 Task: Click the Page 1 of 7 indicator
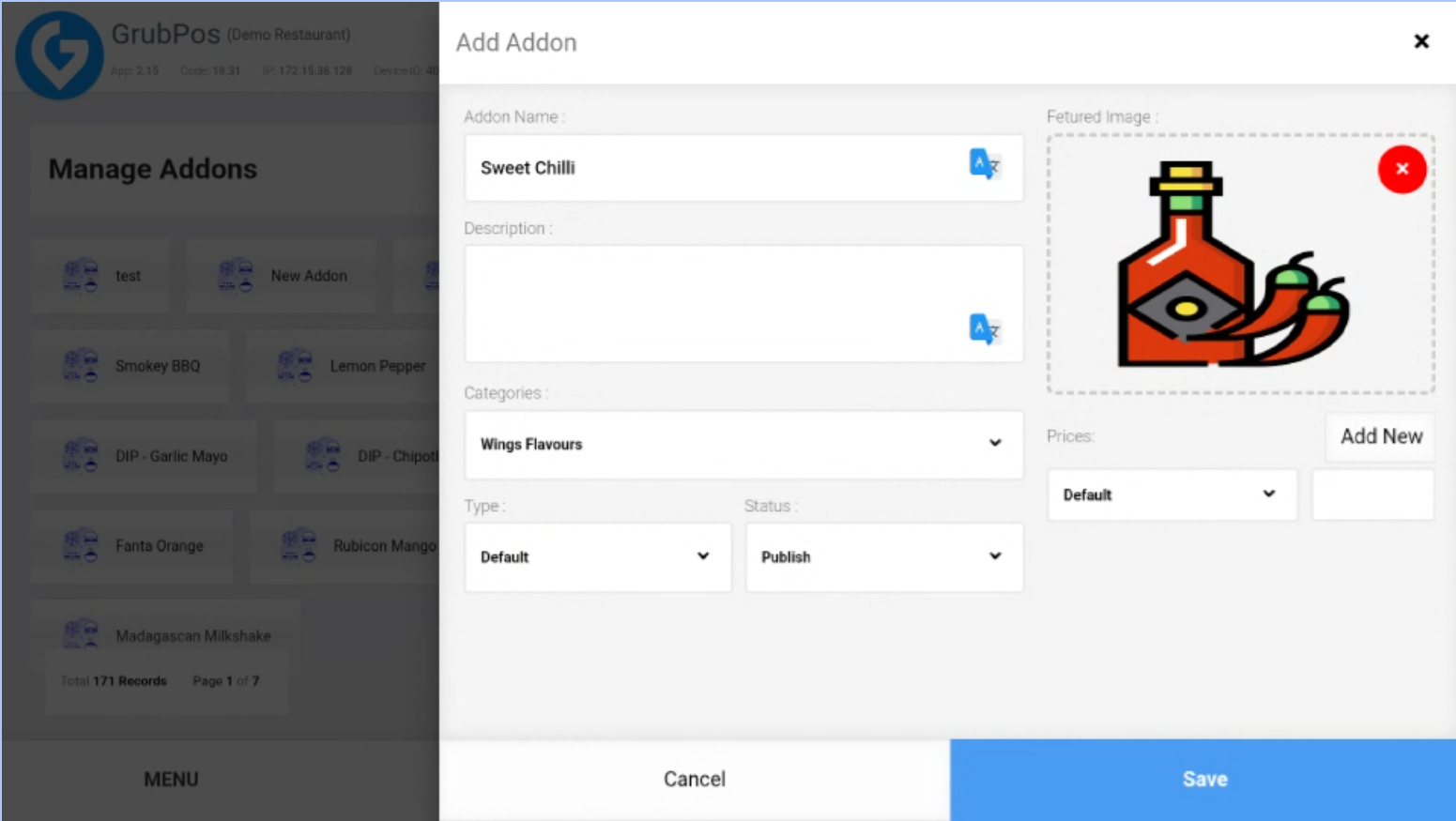(x=226, y=681)
